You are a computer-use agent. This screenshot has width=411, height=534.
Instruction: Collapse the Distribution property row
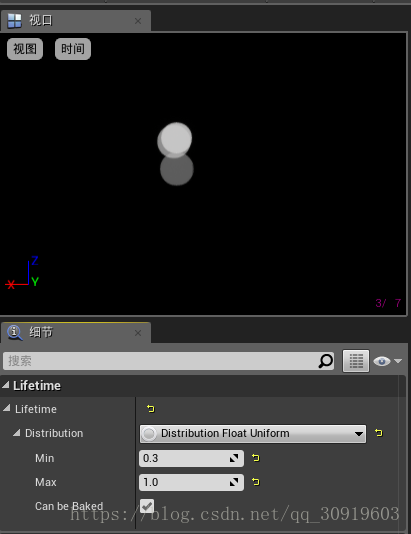16,433
